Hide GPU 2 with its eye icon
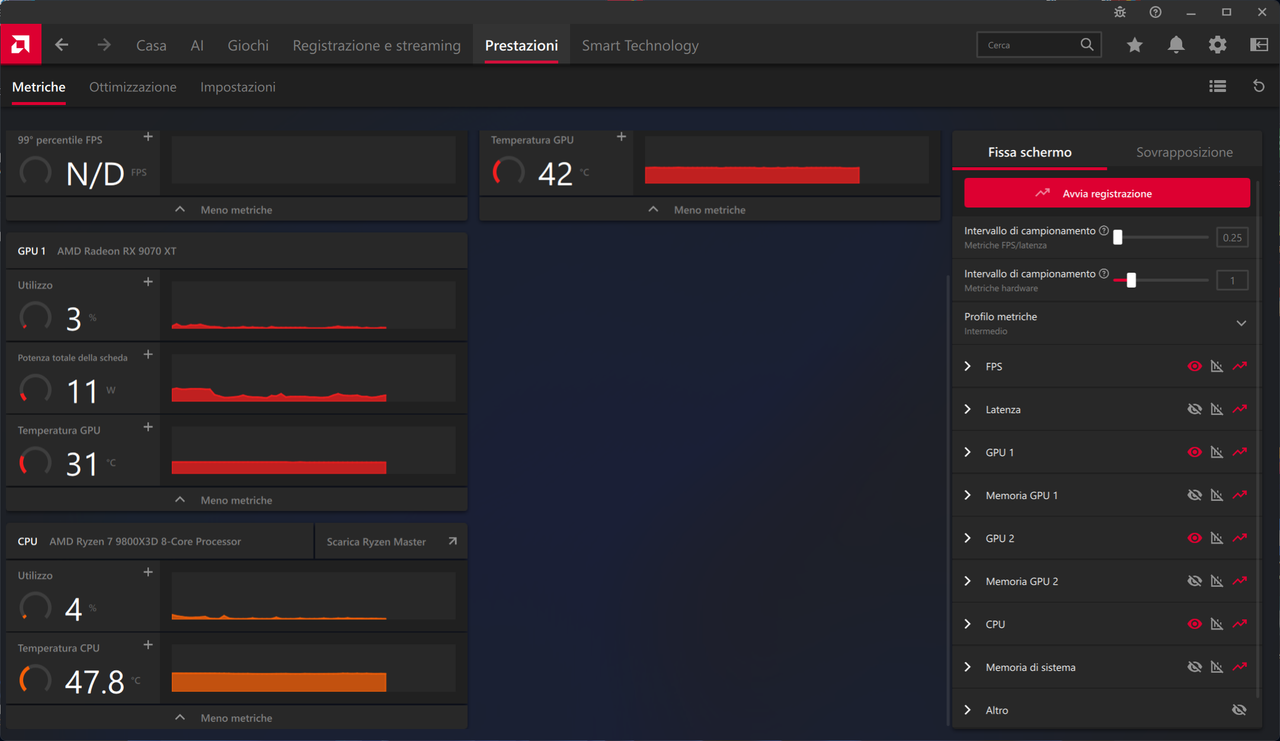The height and width of the screenshot is (741, 1280). click(1194, 538)
